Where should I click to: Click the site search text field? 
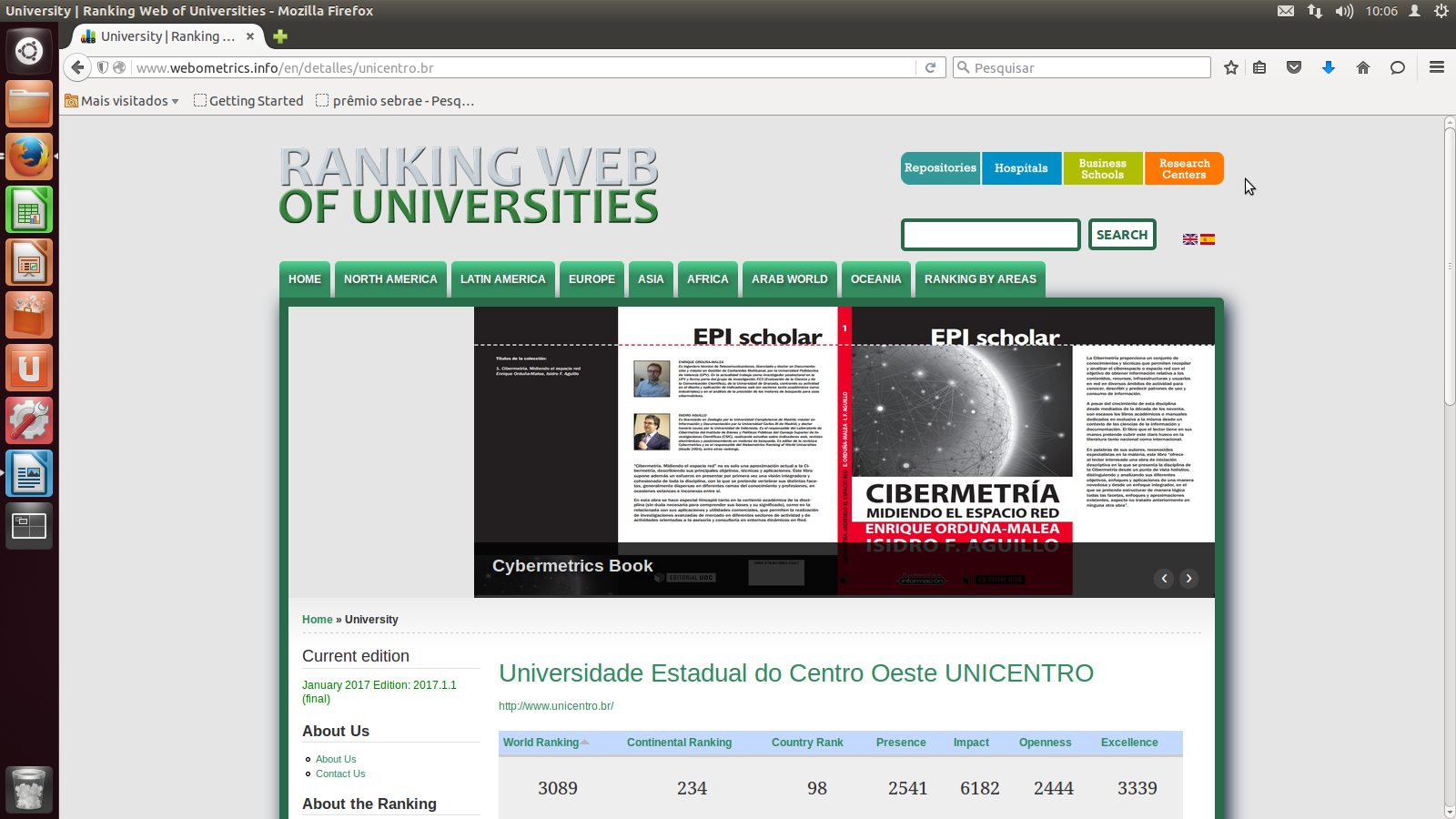coord(990,235)
